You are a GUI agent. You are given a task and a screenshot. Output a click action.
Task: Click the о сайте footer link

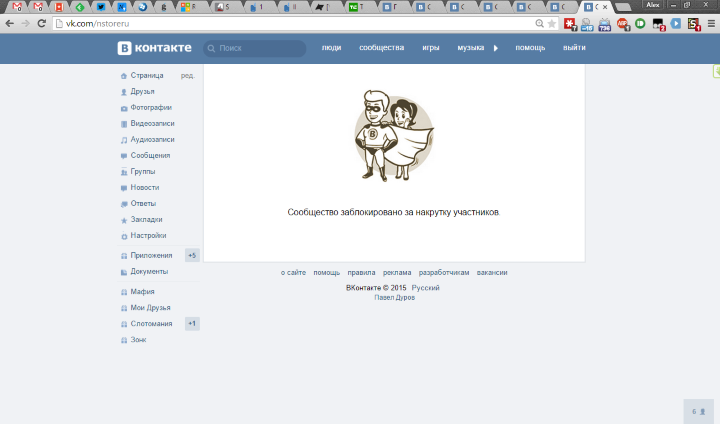(x=293, y=273)
